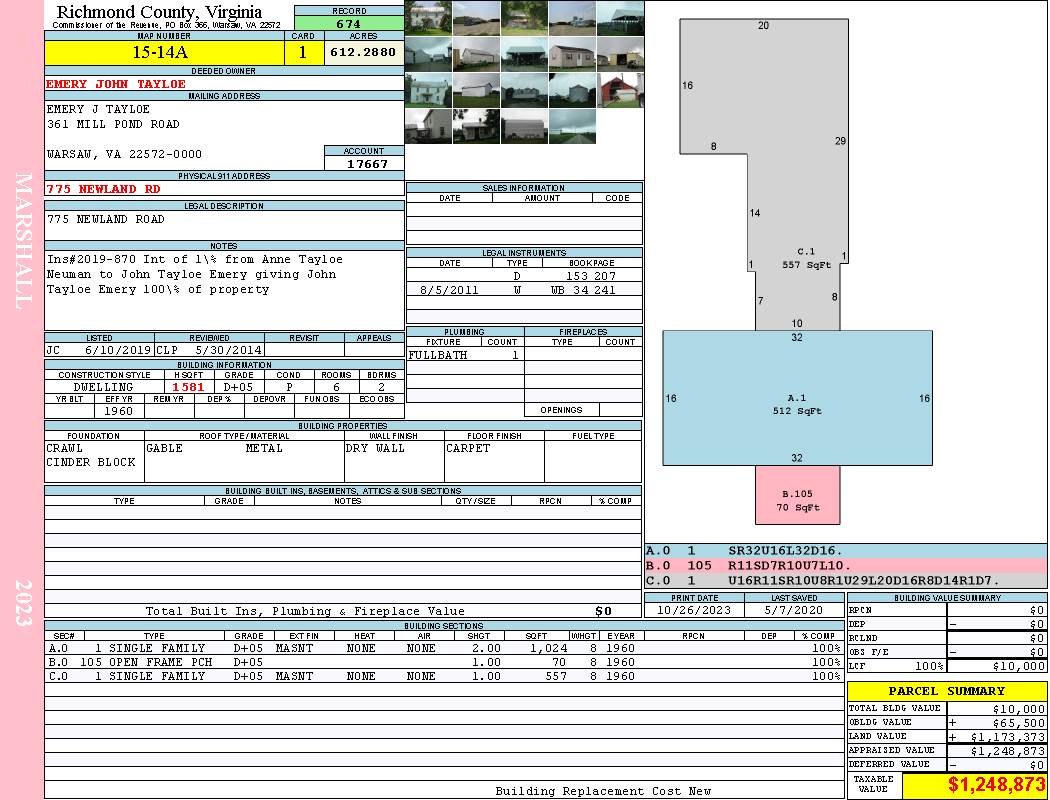Click the acres value 612.2880
This screenshot has height=800, width=1050.
point(364,52)
